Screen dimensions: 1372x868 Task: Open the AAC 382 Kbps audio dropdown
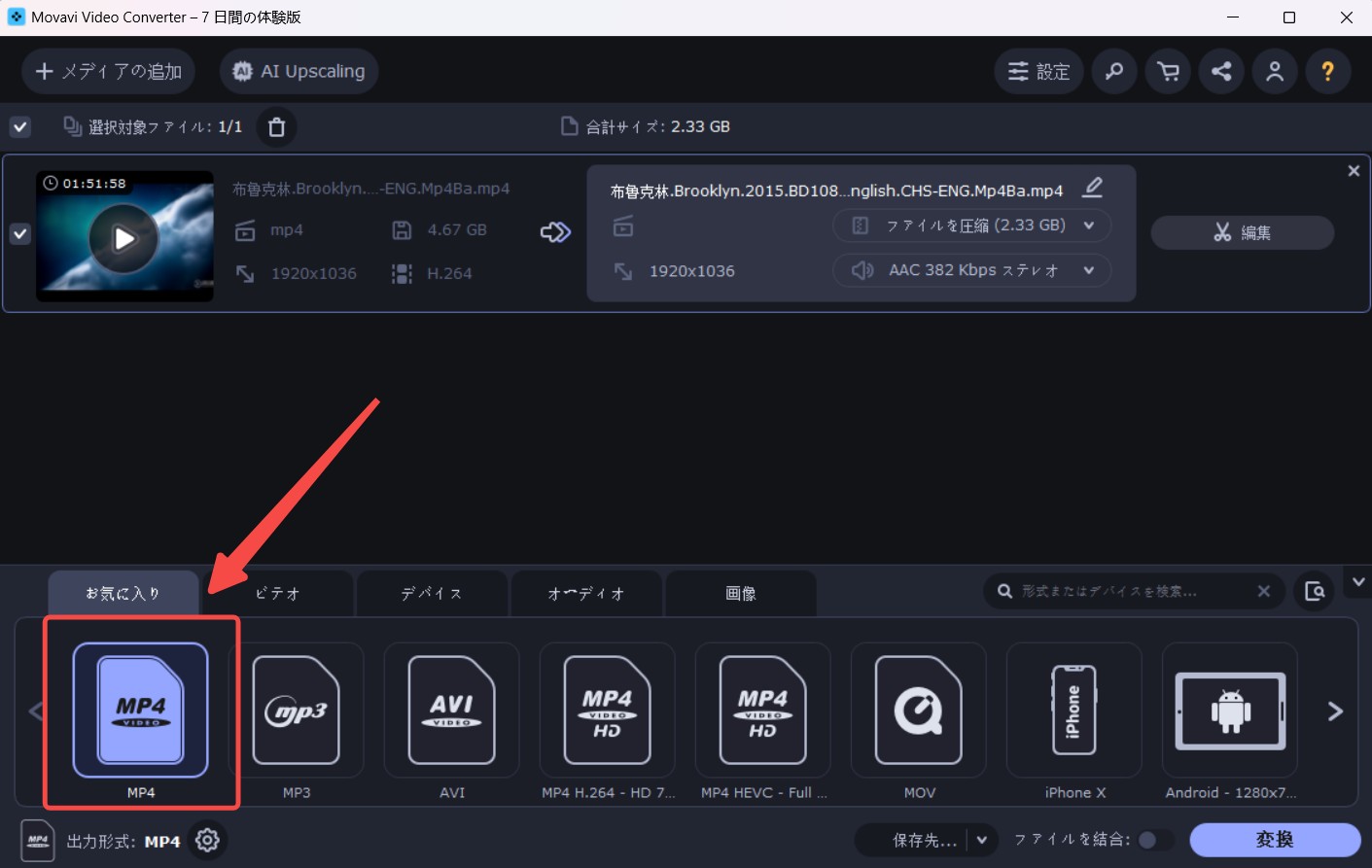[972, 270]
